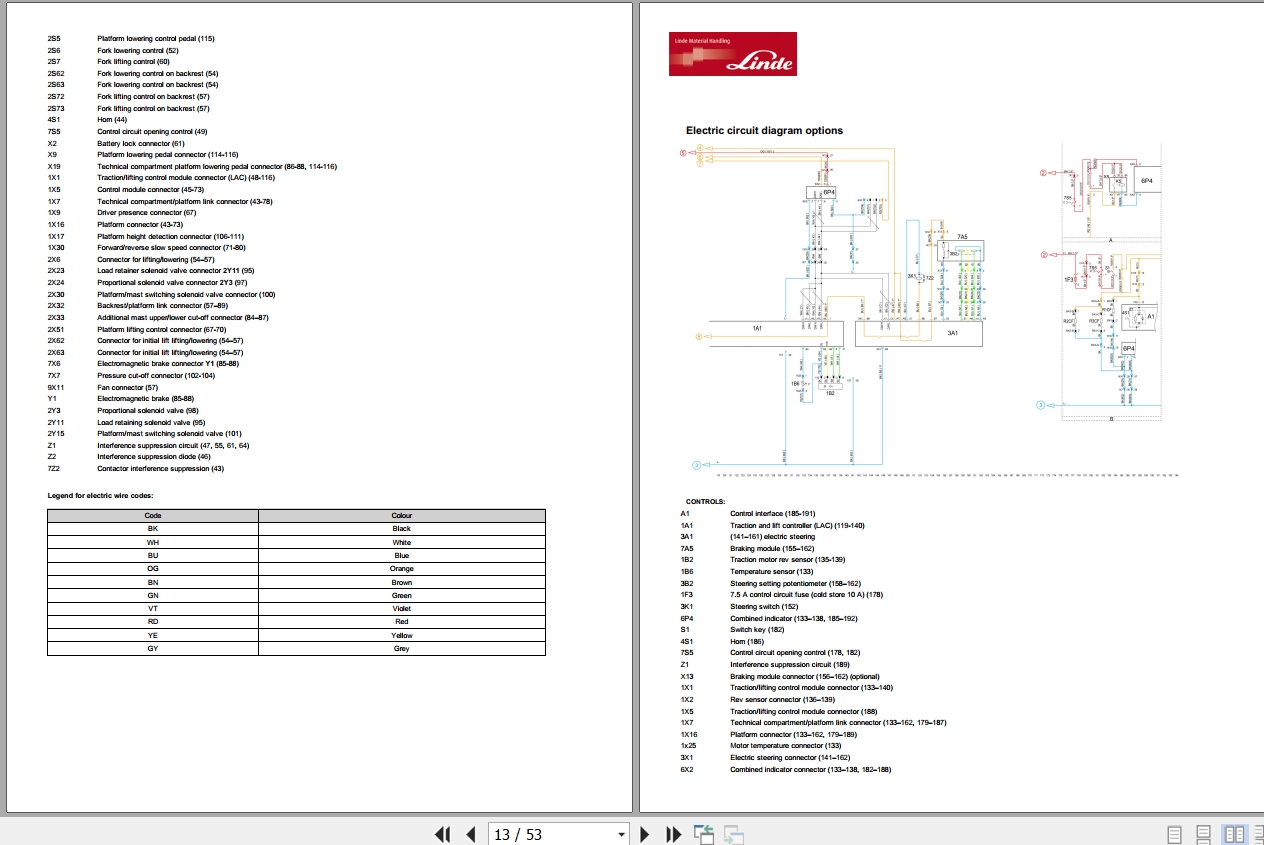
Task: Click the line Braking module (155-162)
Action: point(773,548)
